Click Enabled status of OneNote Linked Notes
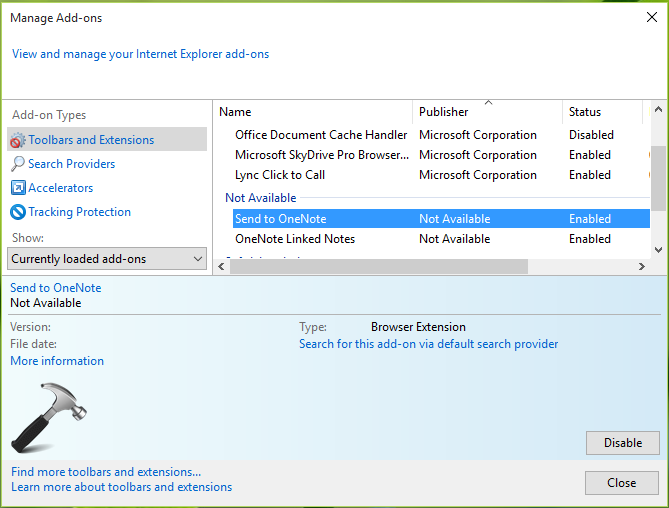This screenshot has width=669, height=508. [x=590, y=239]
